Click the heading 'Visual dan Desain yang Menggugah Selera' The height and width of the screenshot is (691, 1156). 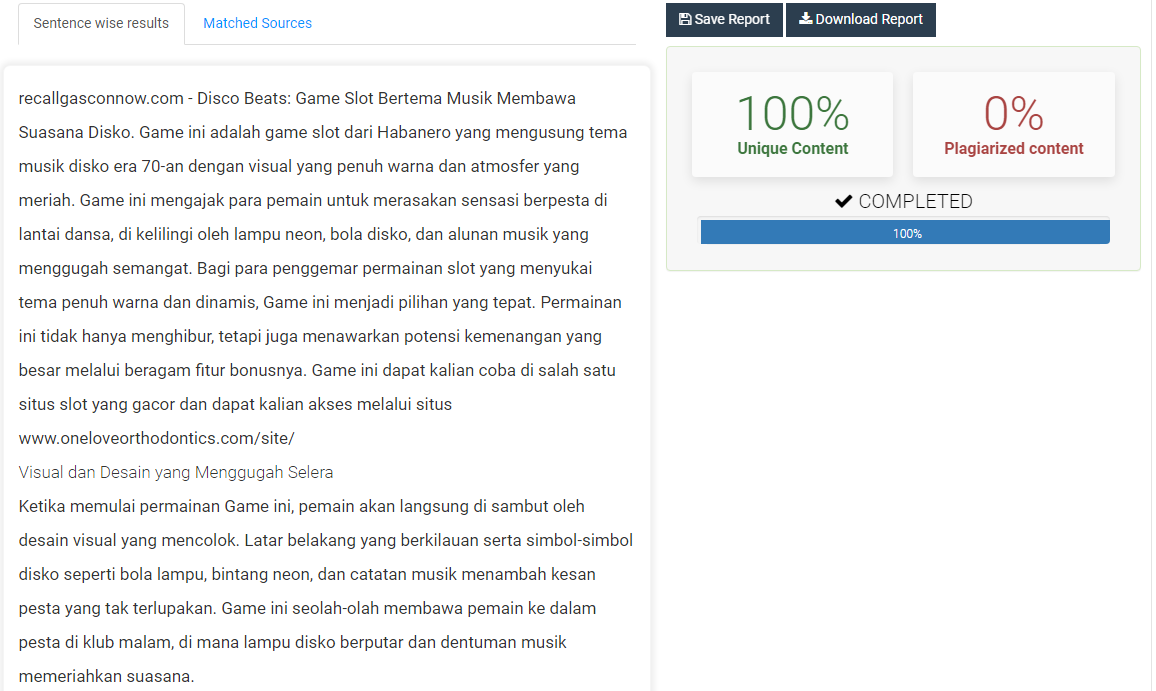click(175, 473)
